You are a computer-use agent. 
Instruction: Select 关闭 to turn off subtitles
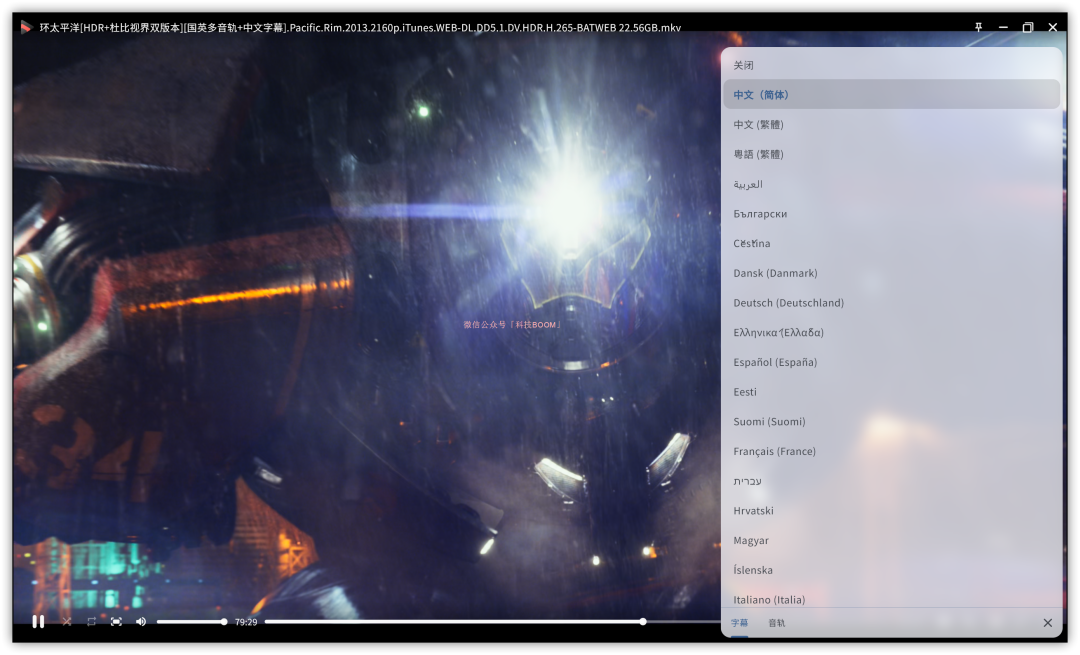891,65
